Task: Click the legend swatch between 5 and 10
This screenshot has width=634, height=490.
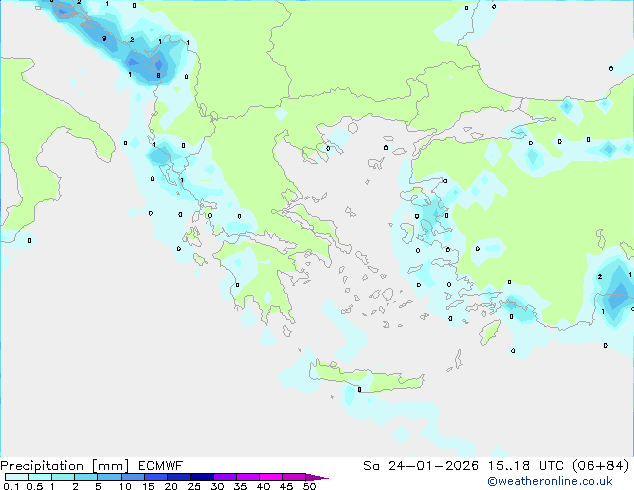Action: click(109, 477)
